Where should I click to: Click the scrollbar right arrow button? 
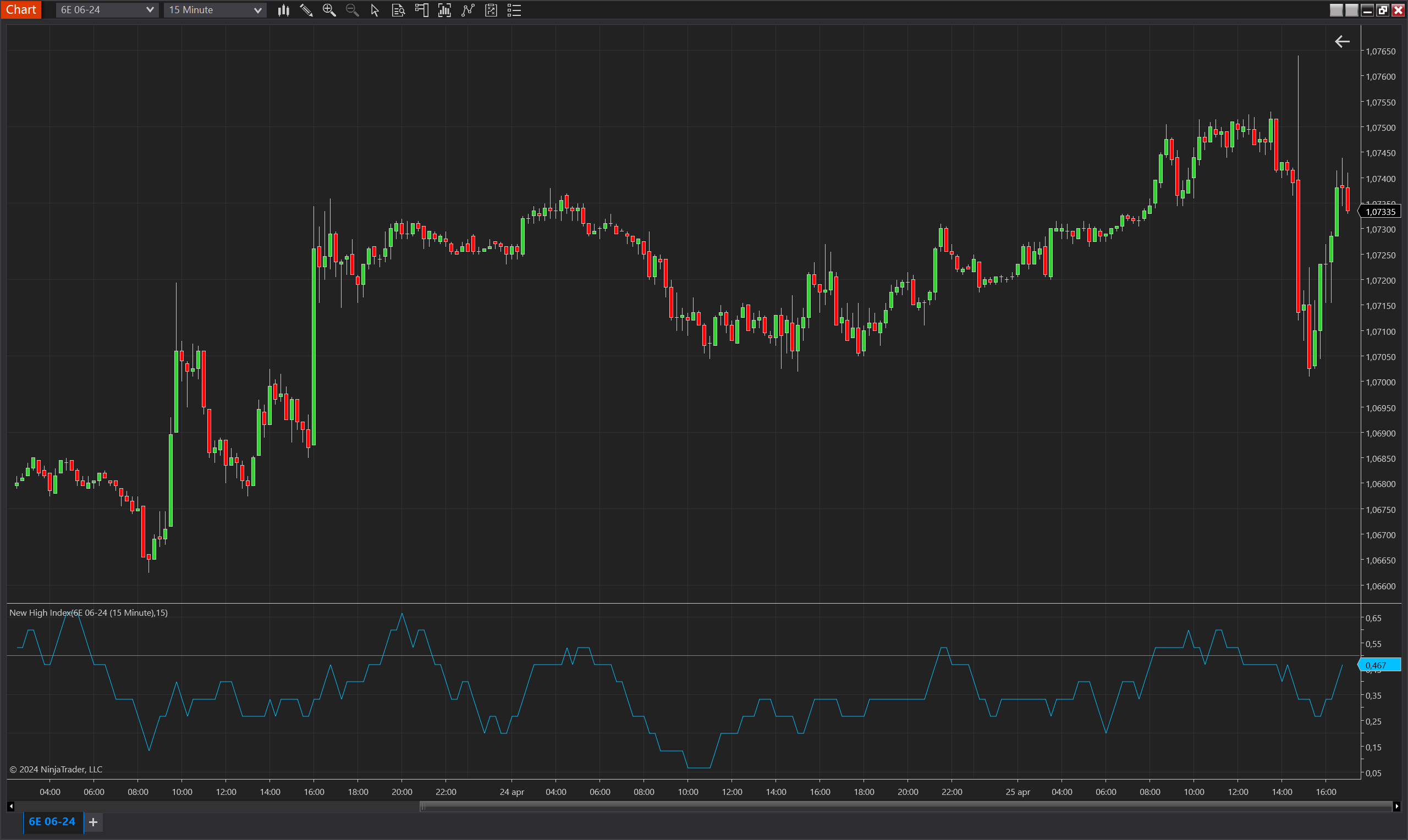coord(1396,806)
